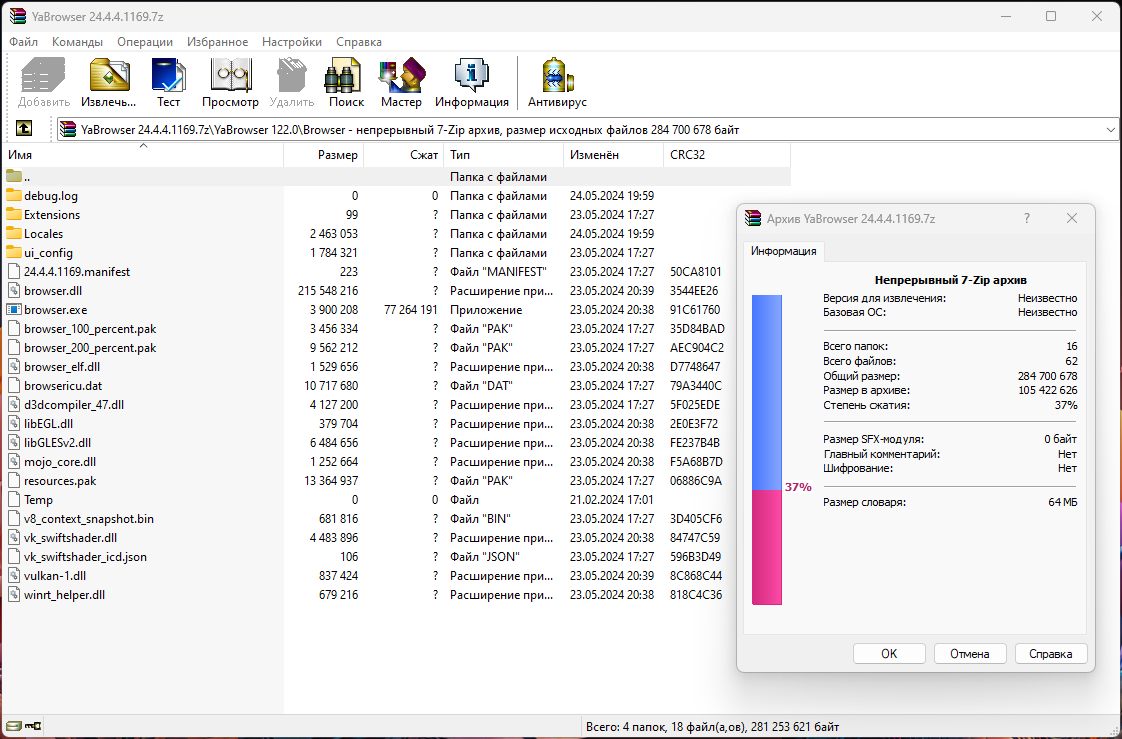Click the drive icon in status bar
The width and height of the screenshot is (1122, 739).
coord(14,726)
